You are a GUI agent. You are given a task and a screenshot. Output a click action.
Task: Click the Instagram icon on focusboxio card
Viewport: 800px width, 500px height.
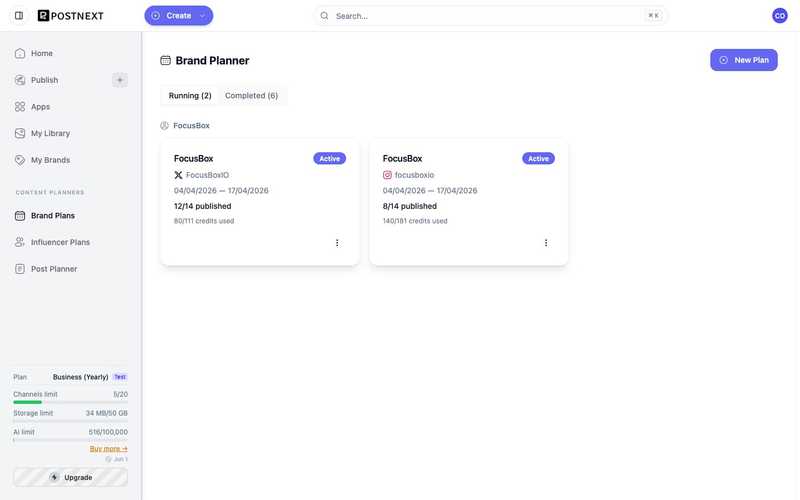pos(387,175)
